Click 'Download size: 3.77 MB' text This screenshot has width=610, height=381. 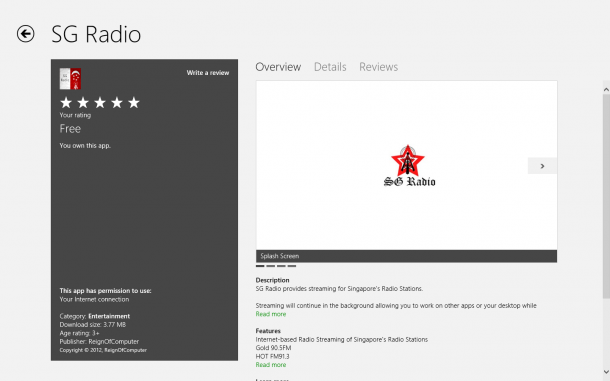93,325
